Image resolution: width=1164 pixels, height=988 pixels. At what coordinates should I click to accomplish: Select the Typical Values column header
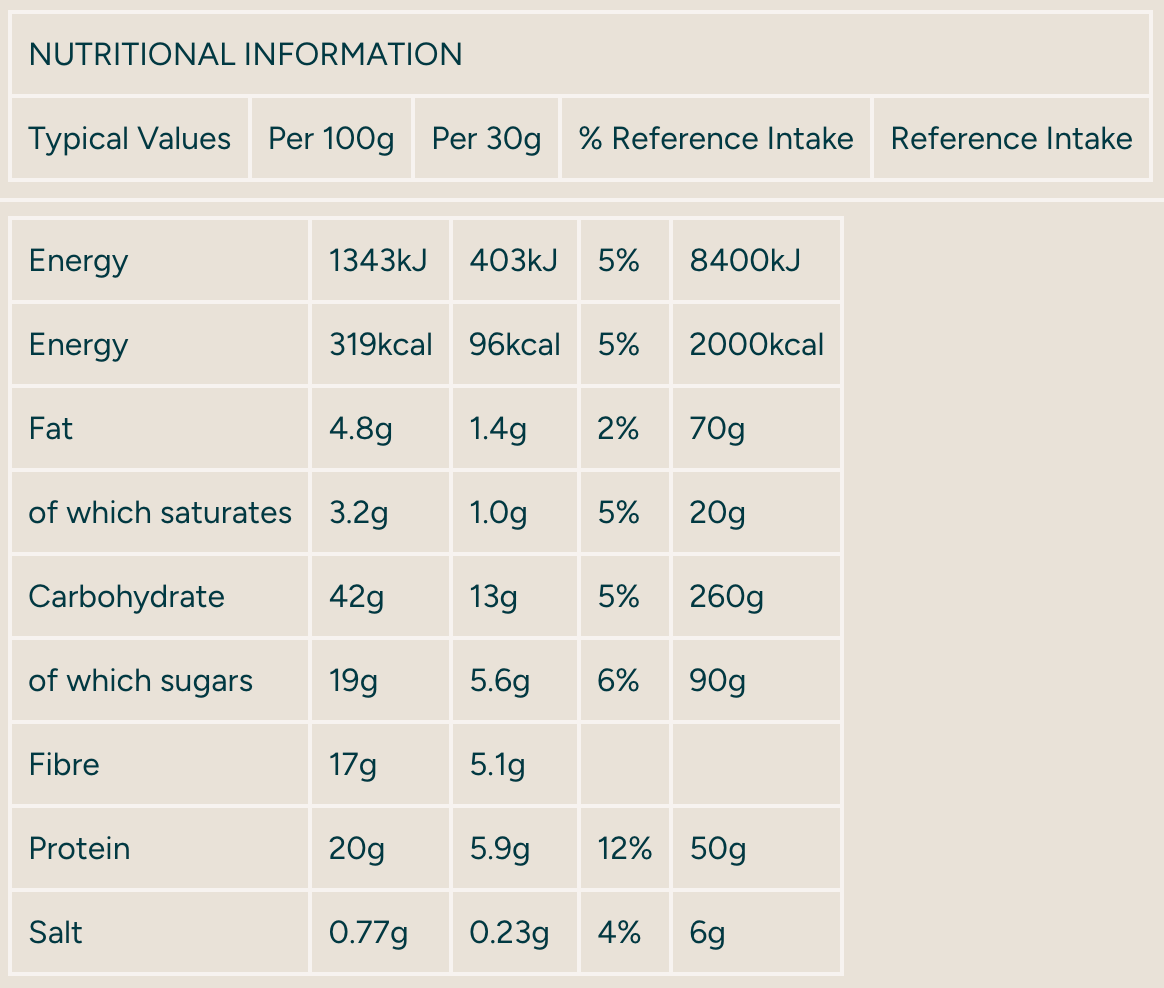click(129, 139)
